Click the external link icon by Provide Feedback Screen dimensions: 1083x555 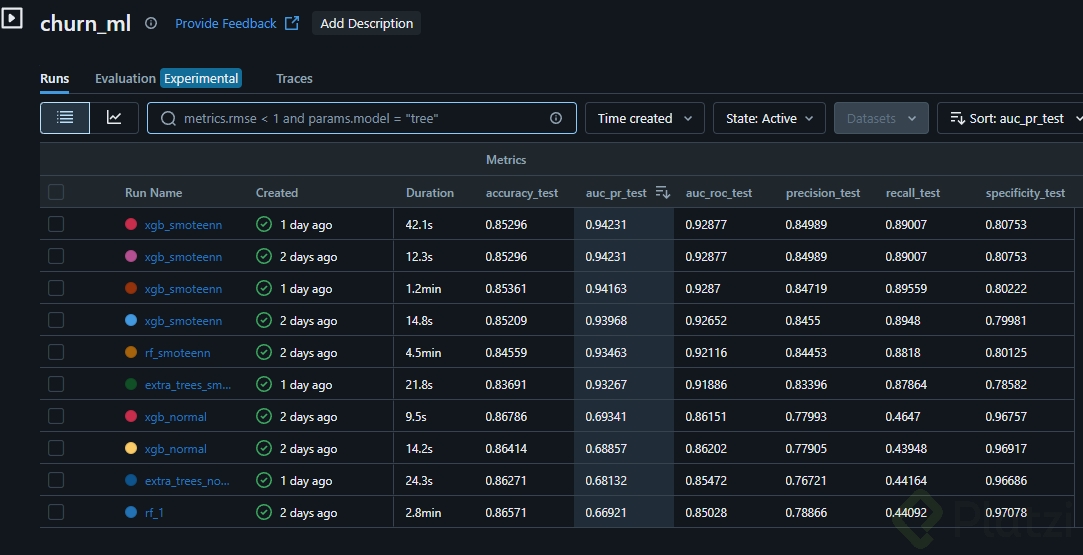(x=292, y=23)
